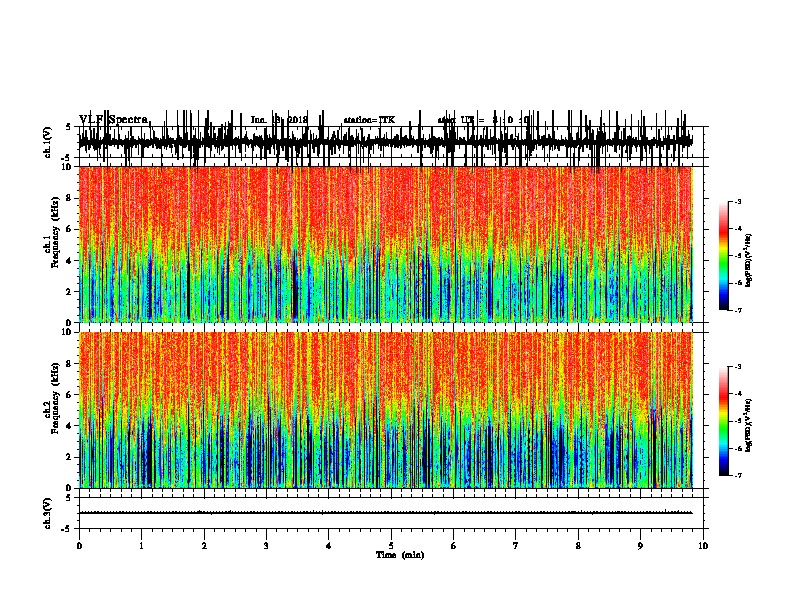Click the ch.1 spectrogram color scale bar
The height and width of the screenshot is (612, 792).
coord(723,256)
